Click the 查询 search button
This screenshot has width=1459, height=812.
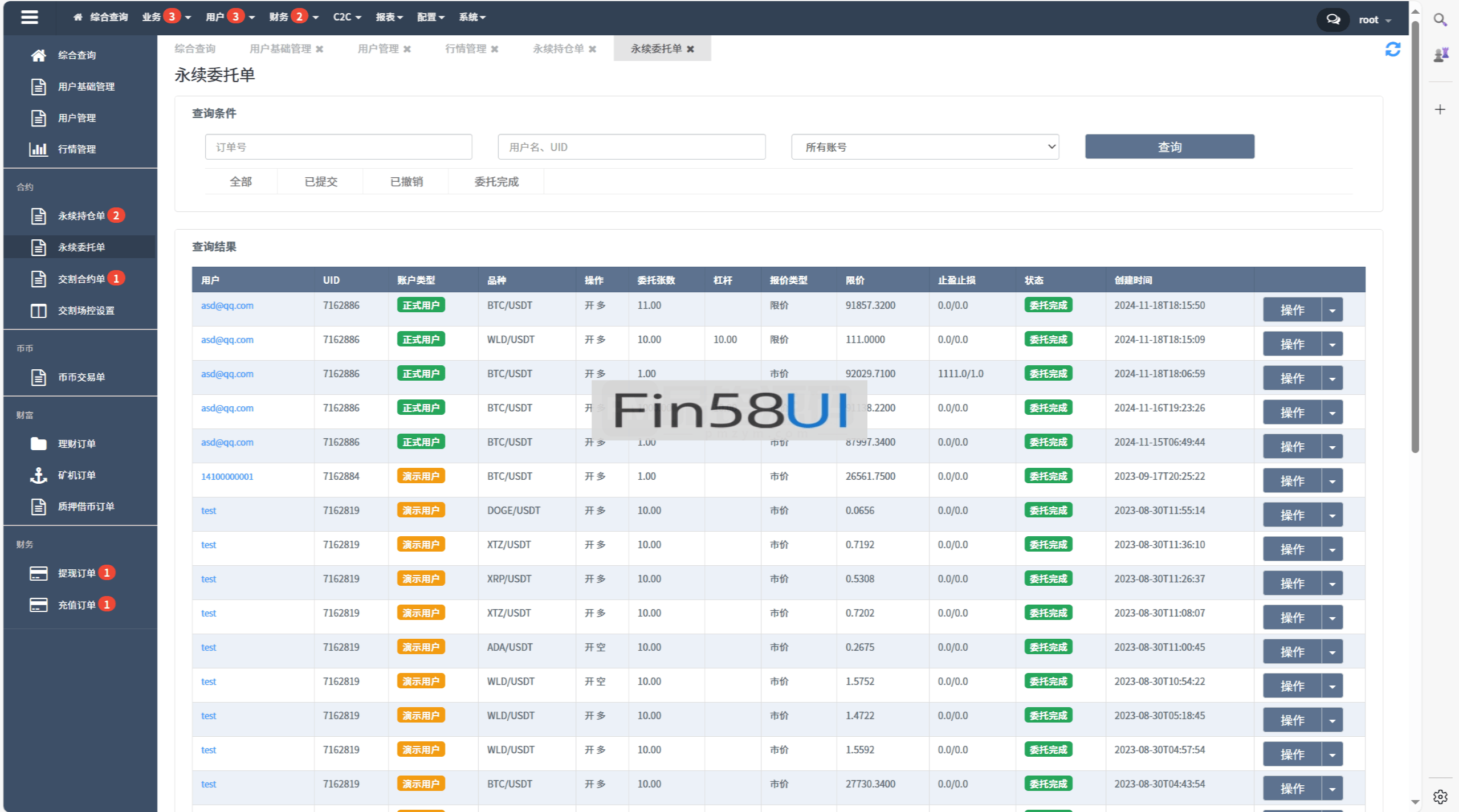[1169, 147]
